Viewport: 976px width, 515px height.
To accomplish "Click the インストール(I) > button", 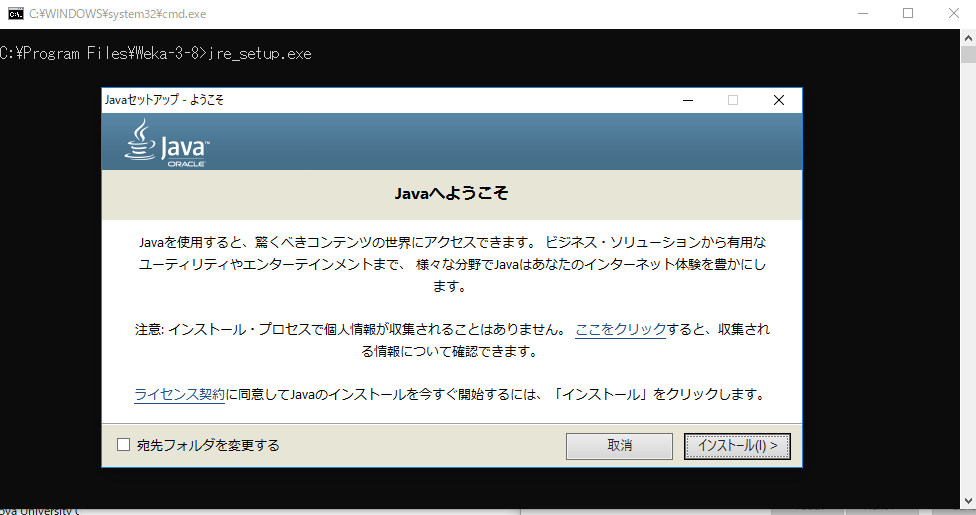I will [737, 446].
